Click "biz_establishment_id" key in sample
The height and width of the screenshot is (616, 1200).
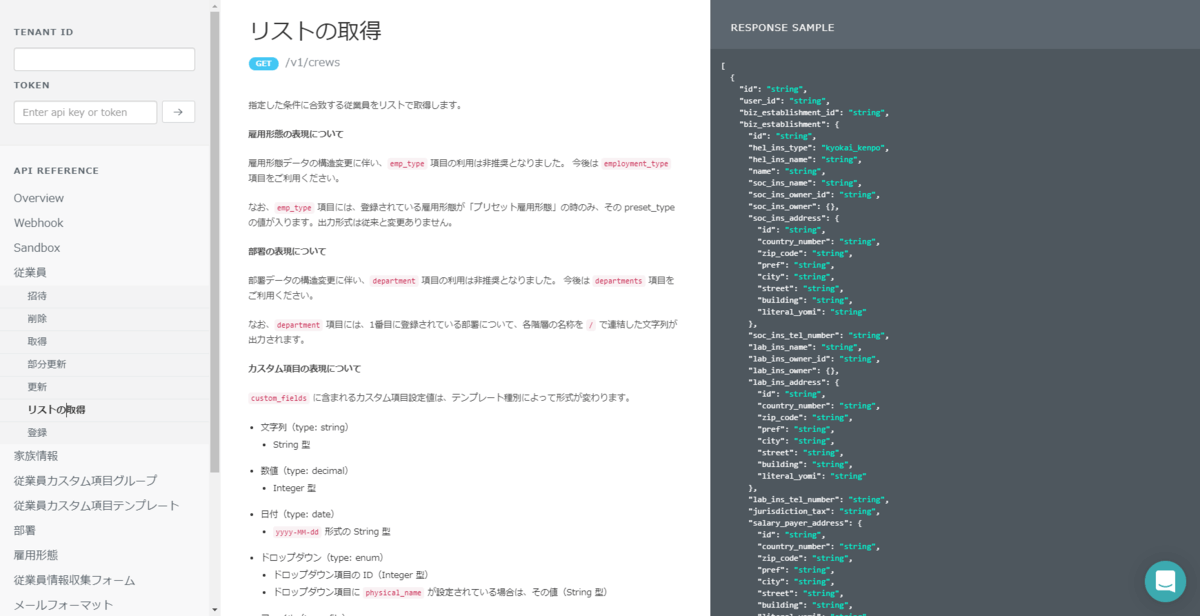(x=791, y=113)
